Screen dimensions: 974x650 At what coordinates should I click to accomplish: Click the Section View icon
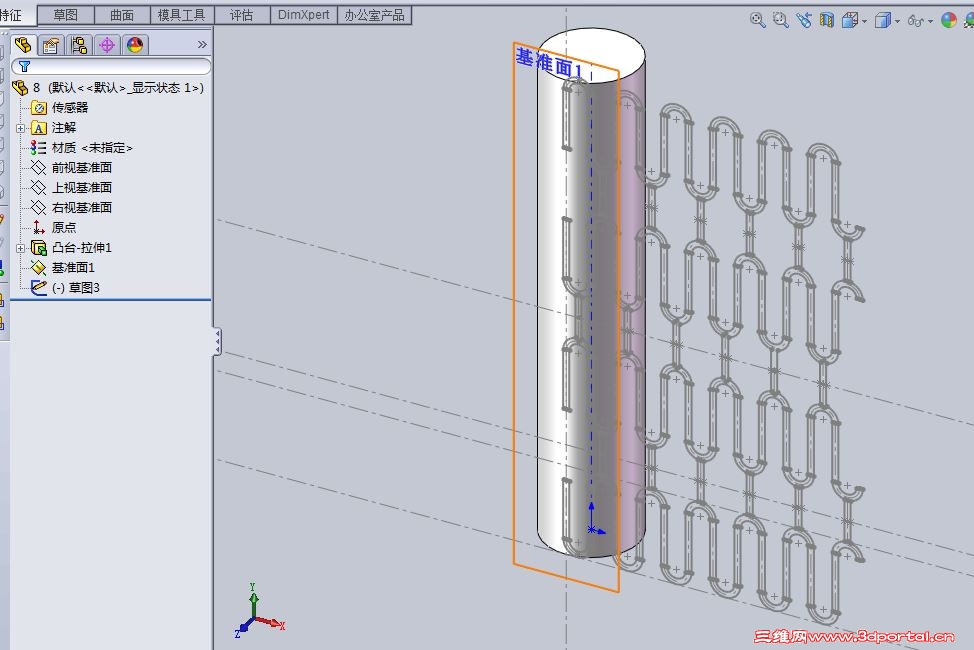[827, 20]
